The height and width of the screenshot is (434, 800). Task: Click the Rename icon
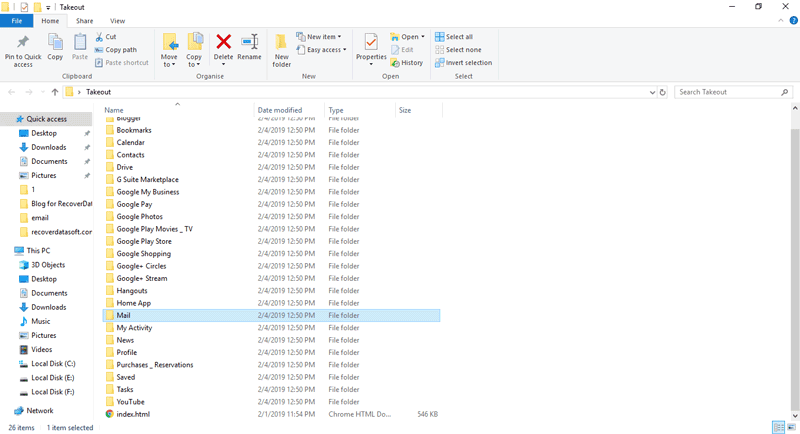point(249,42)
